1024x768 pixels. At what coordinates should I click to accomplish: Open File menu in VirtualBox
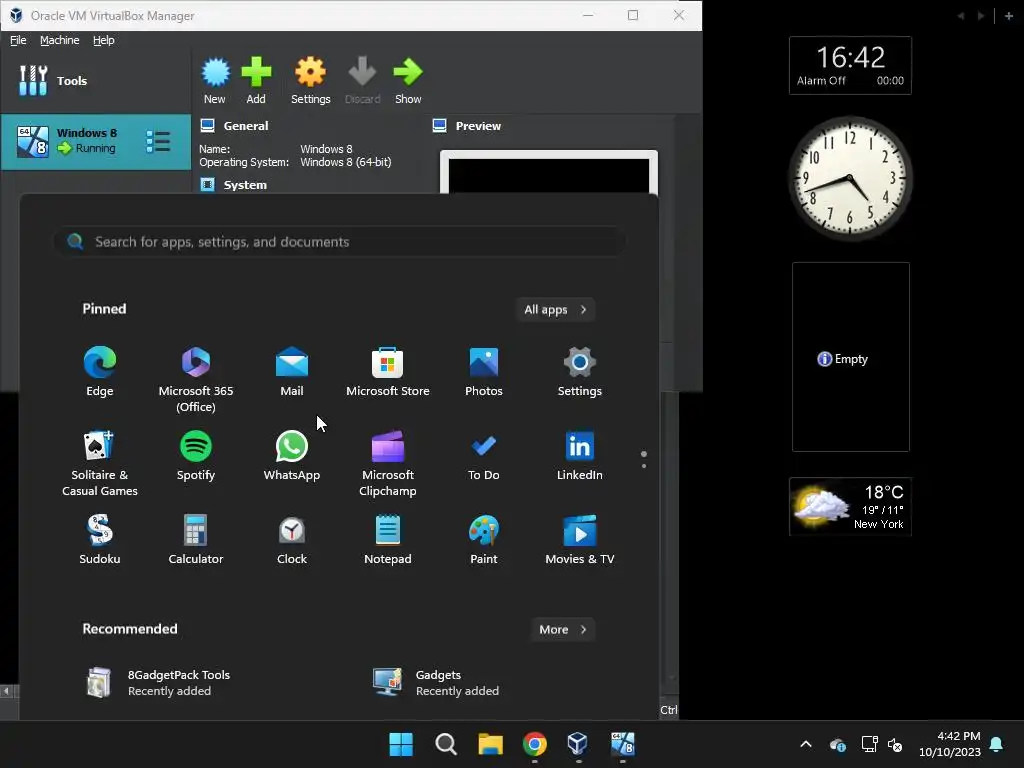click(x=18, y=40)
